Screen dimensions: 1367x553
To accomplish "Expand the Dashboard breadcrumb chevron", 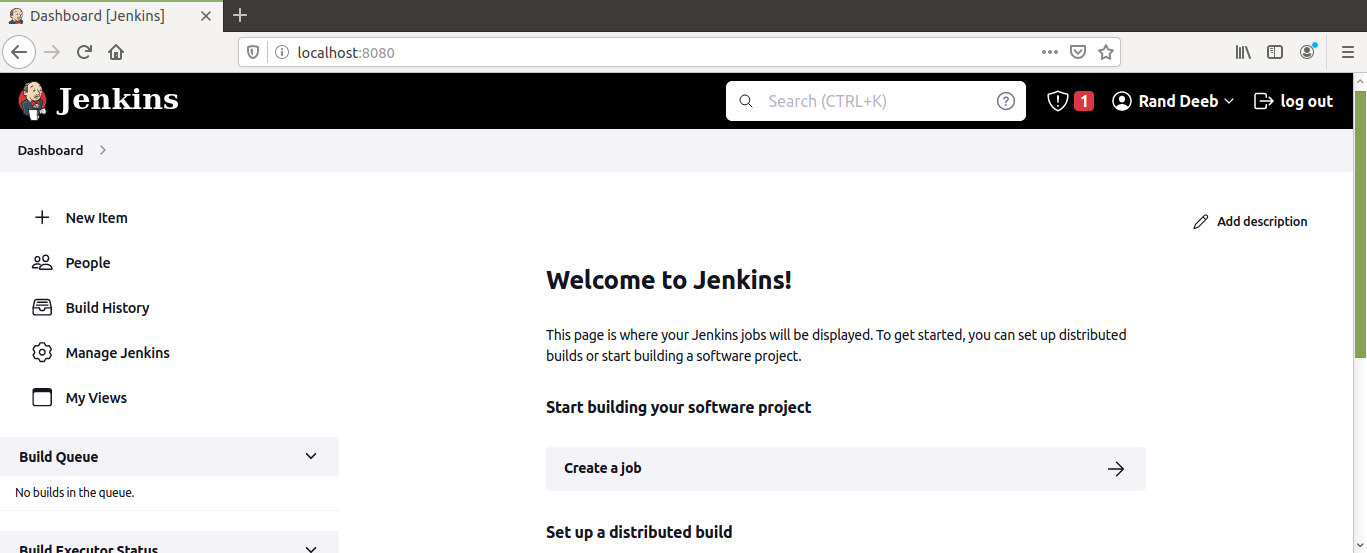I will click(102, 150).
